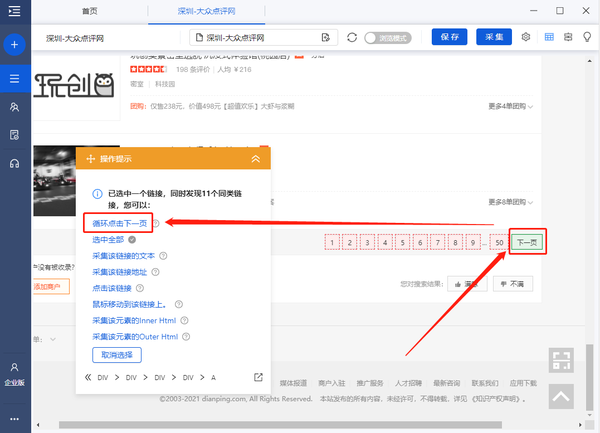The width and height of the screenshot is (600, 433).
Task: Click the 玩创 shop logo thumbnail
Action: click(x=75, y=85)
